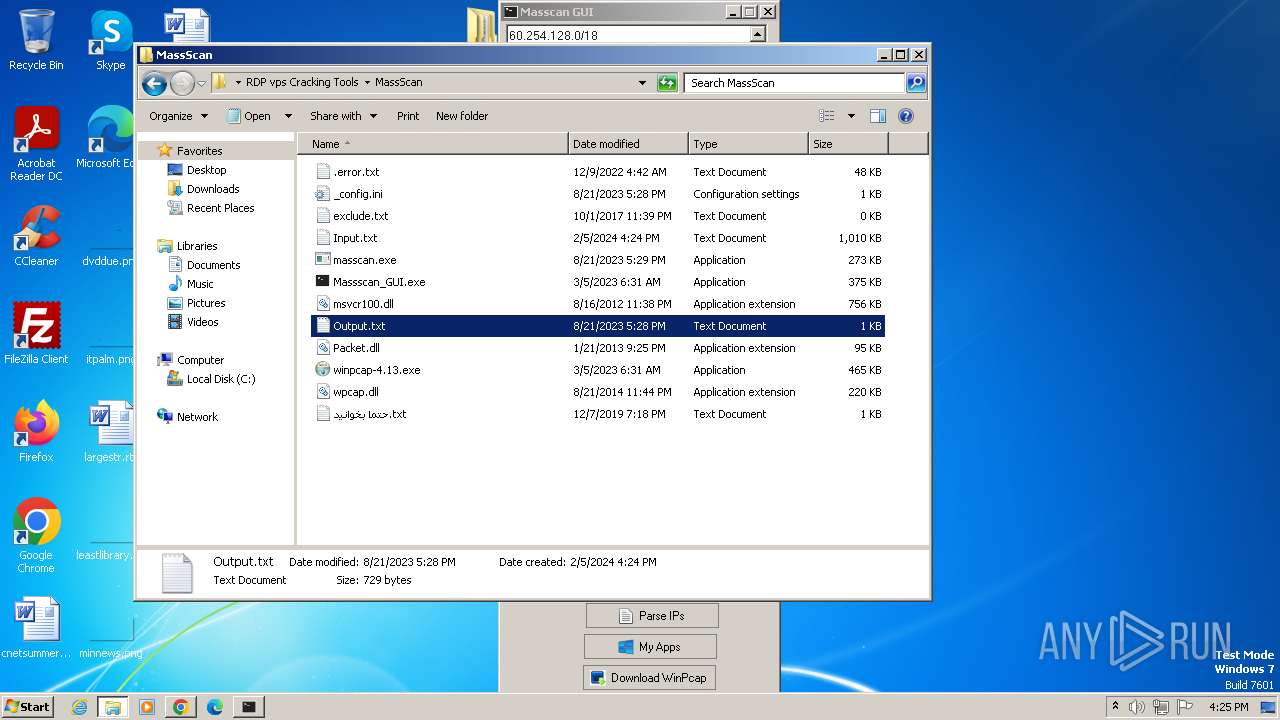The width and height of the screenshot is (1280, 720).
Task: Switch to Masscan console taskbar icon
Action: tap(249, 707)
